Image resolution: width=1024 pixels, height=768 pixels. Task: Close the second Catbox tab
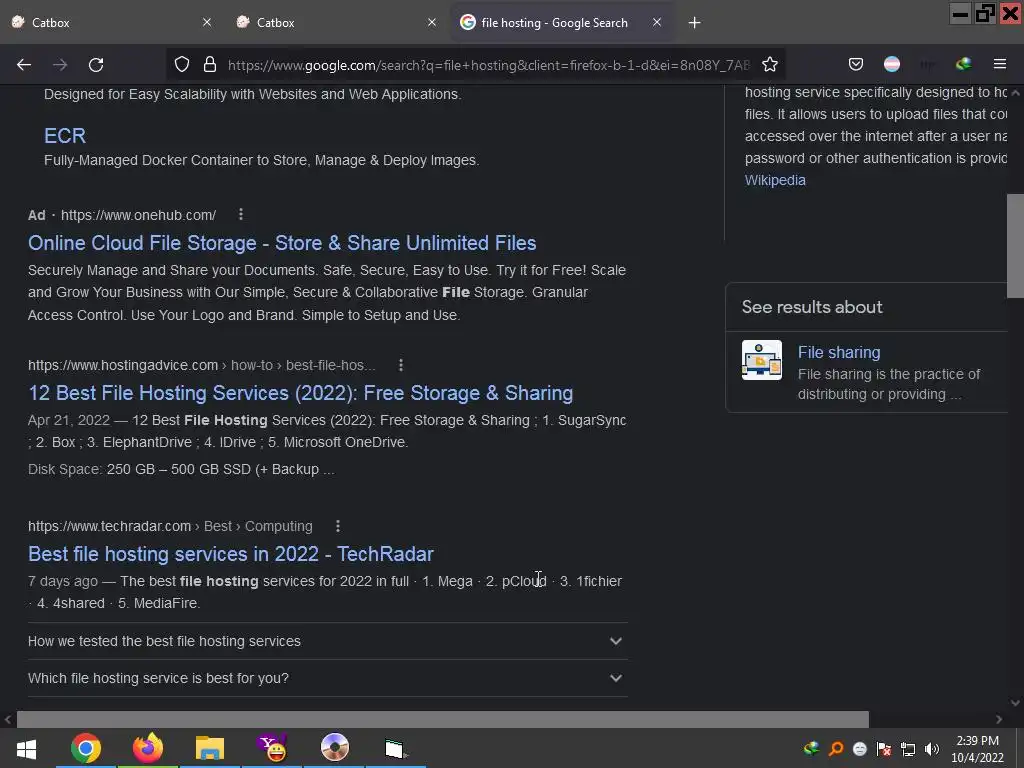[x=432, y=22]
